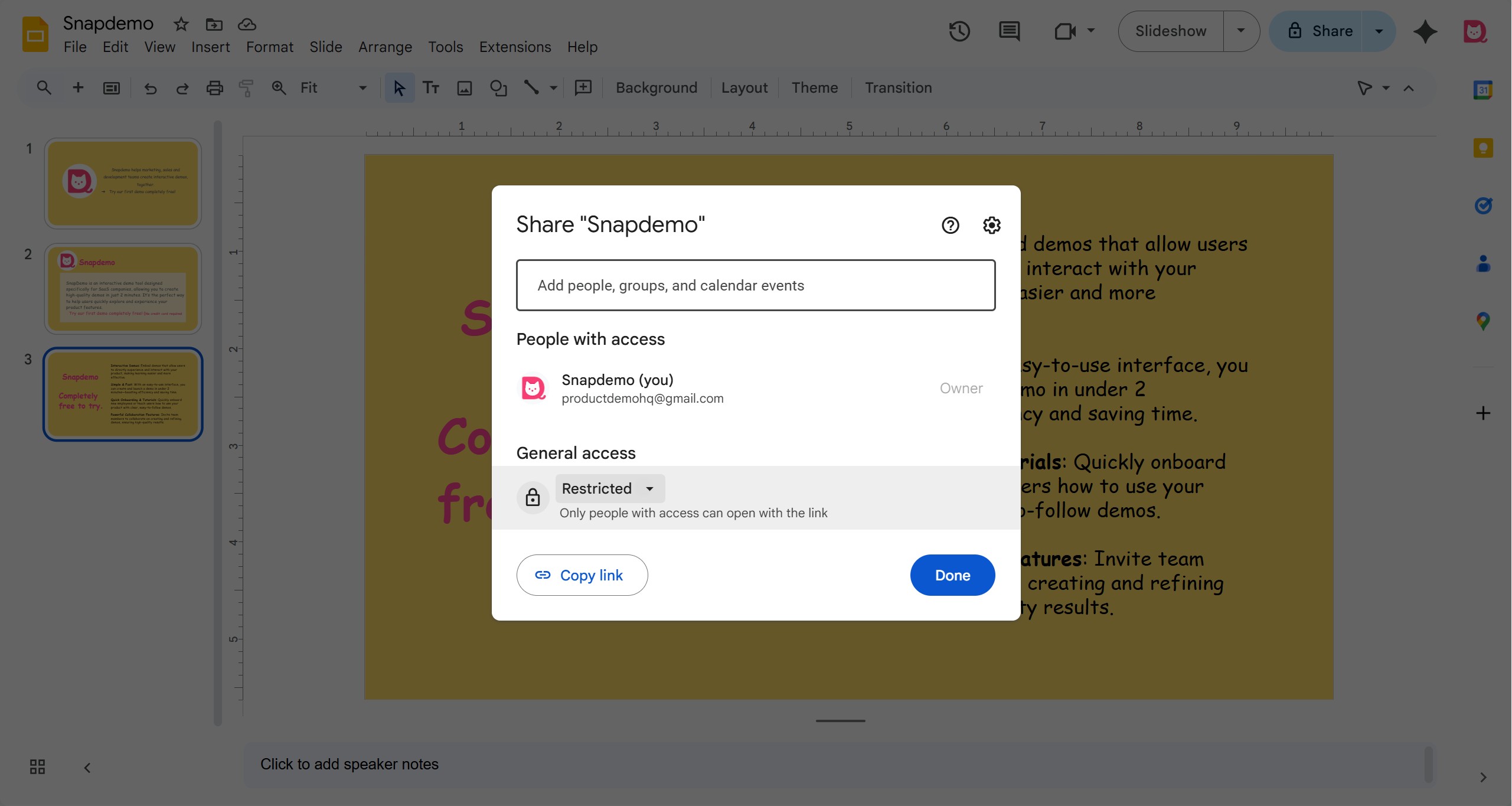Collapse the filmstrip panel chevron
The width and height of the screenshot is (1512, 806).
(x=87, y=768)
